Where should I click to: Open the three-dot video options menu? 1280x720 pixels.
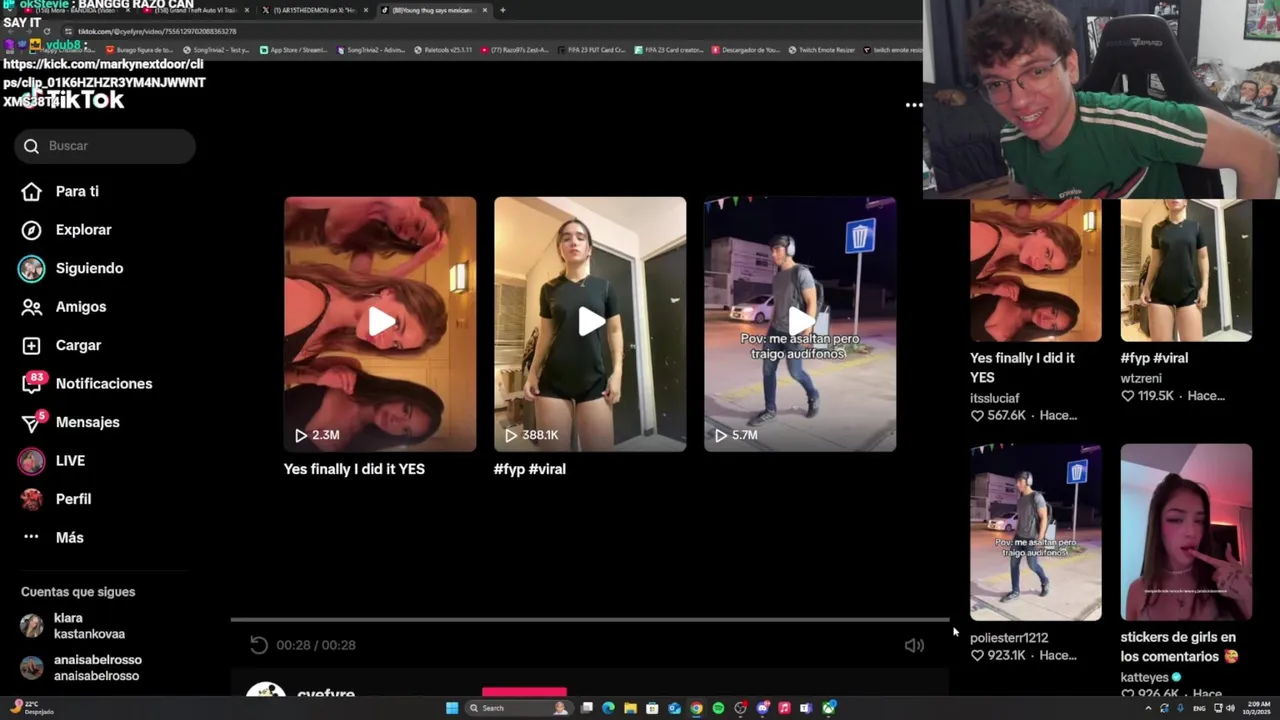click(914, 105)
